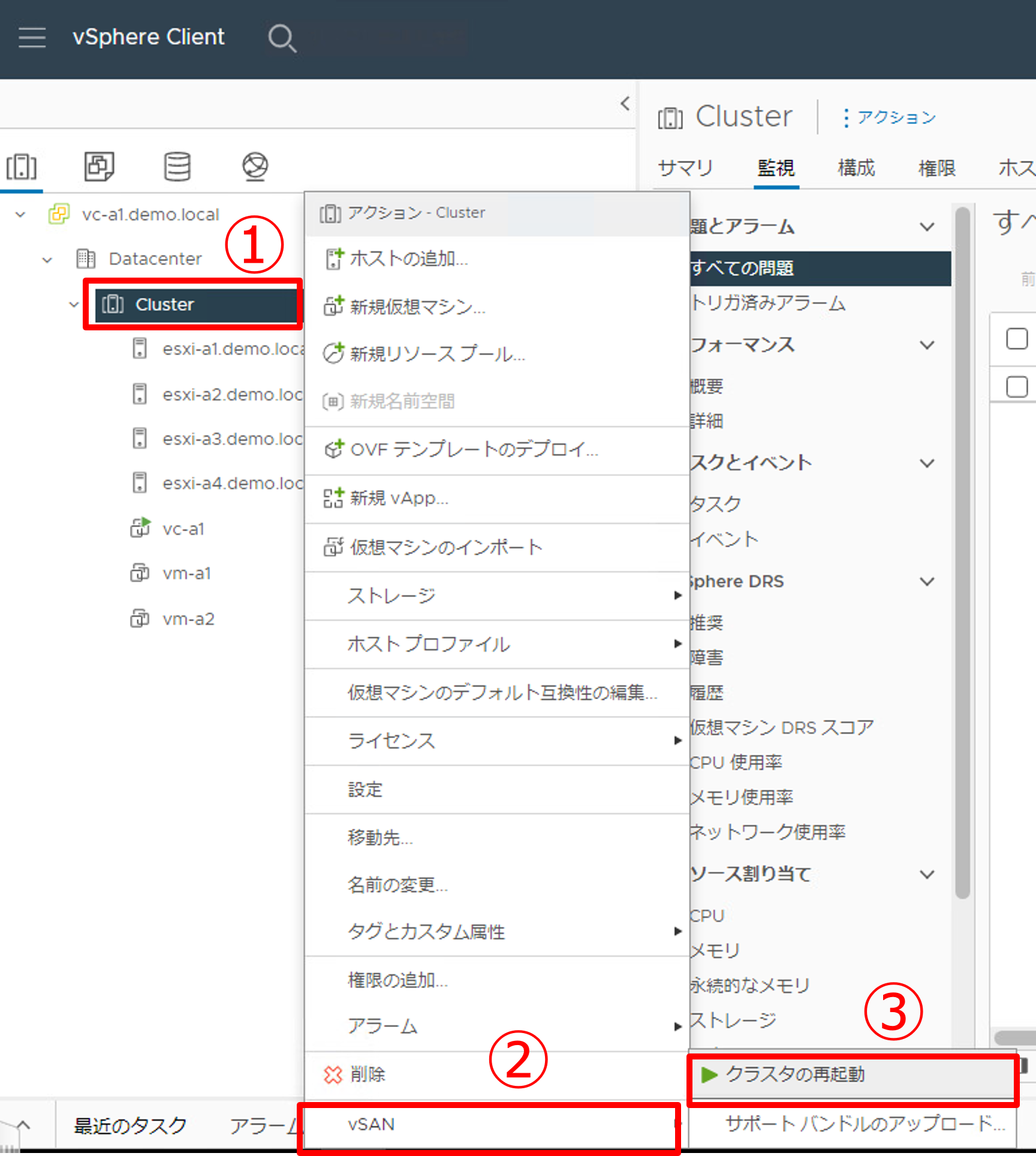
Task: Open the 最近のタスク bottom tab
Action: 129,1125
